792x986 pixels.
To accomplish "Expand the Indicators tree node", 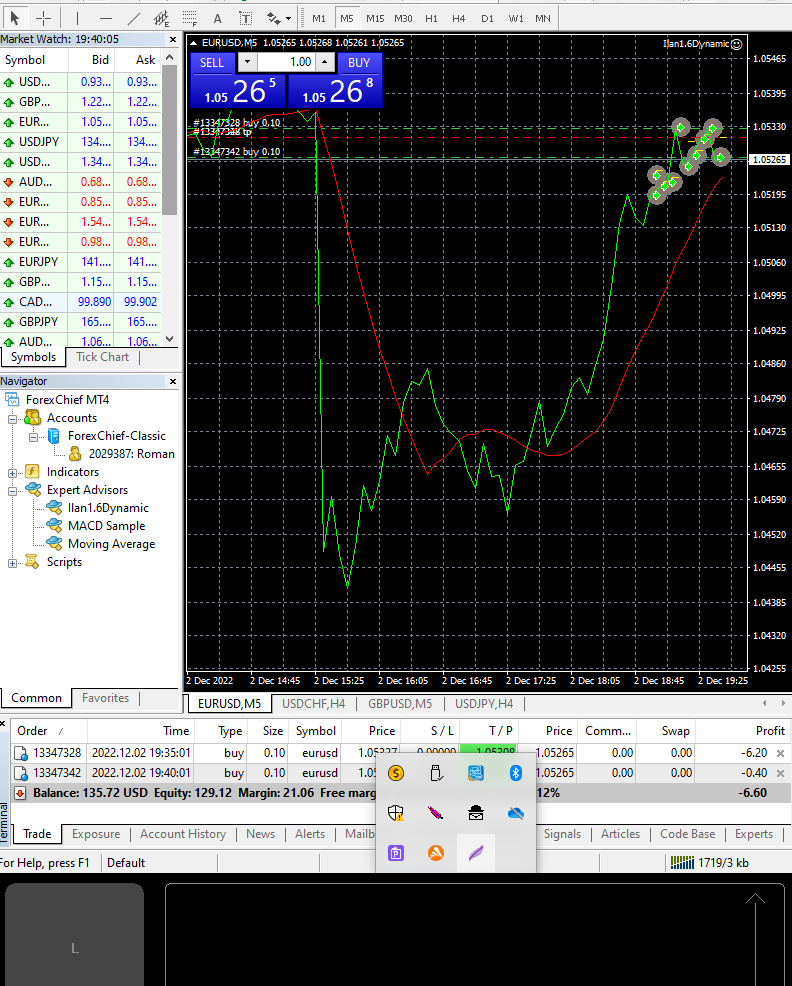I will pos(13,472).
